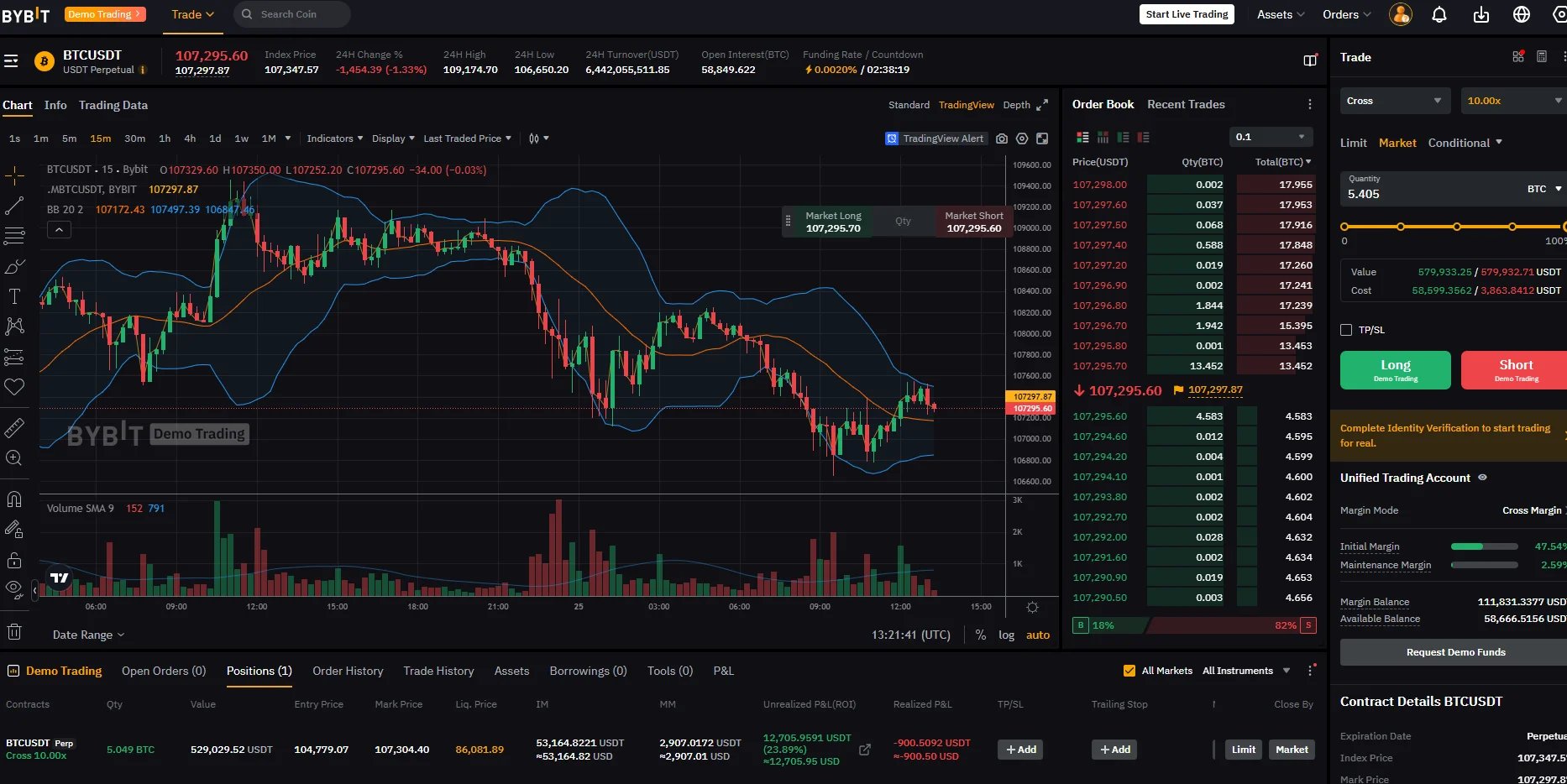Open the download app icon
Image resolution: width=1567 pixels, height=784 pixels.
(1481, 14)
